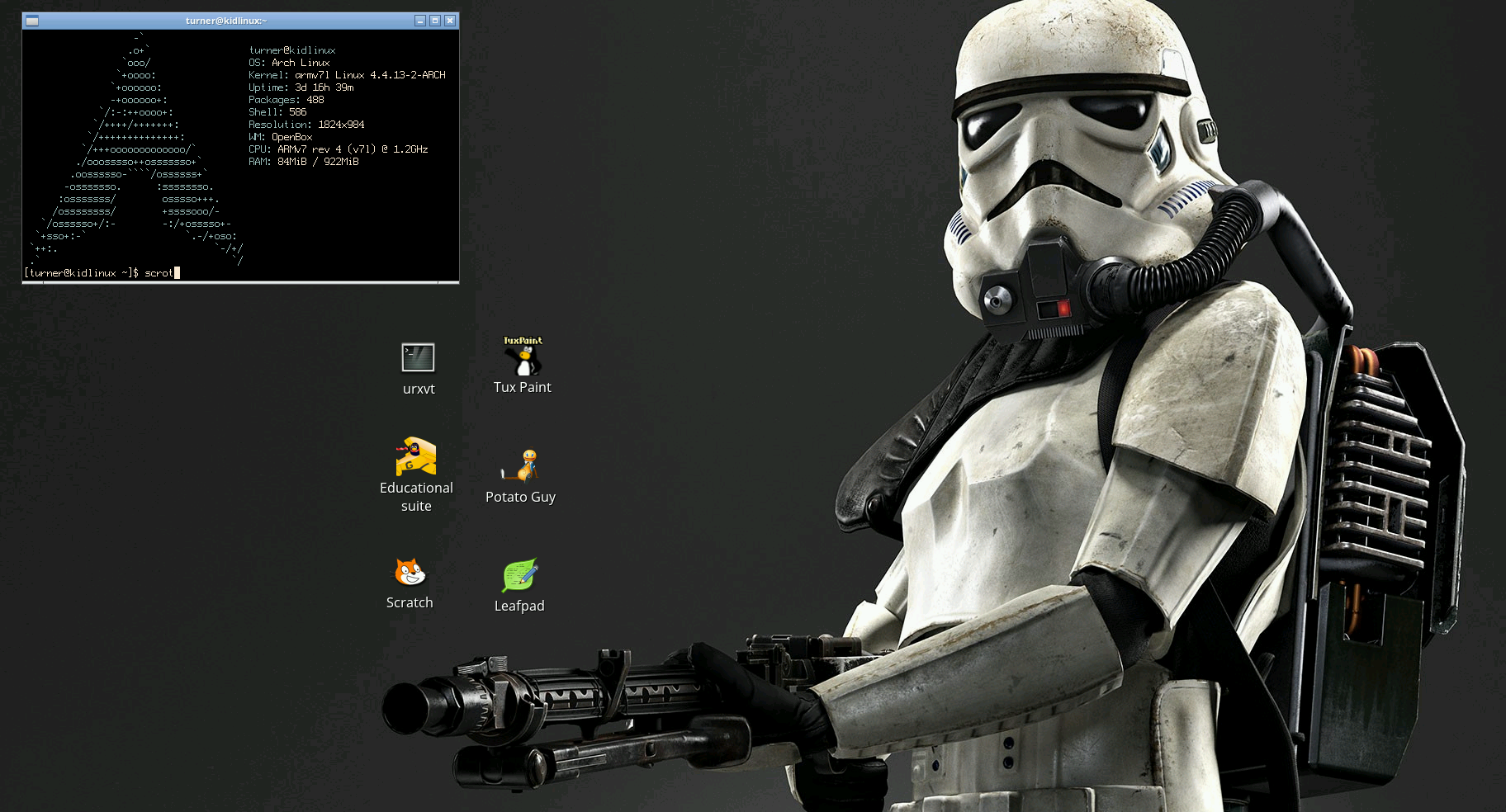Image resolution: width=1506 pixels, height=812 pixels.
Task: Close the turner@kidlinux terminal window
Action: (450, 21)
